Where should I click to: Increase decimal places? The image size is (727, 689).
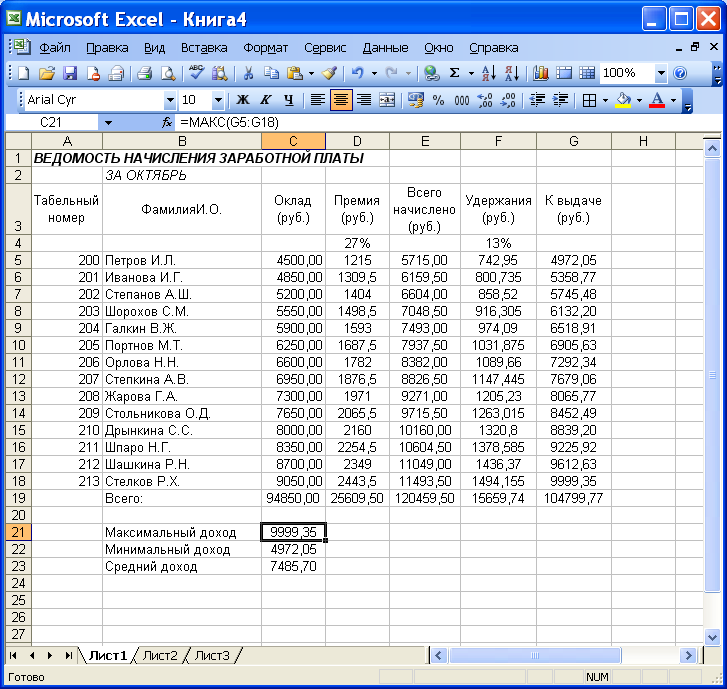coord(485,100)
